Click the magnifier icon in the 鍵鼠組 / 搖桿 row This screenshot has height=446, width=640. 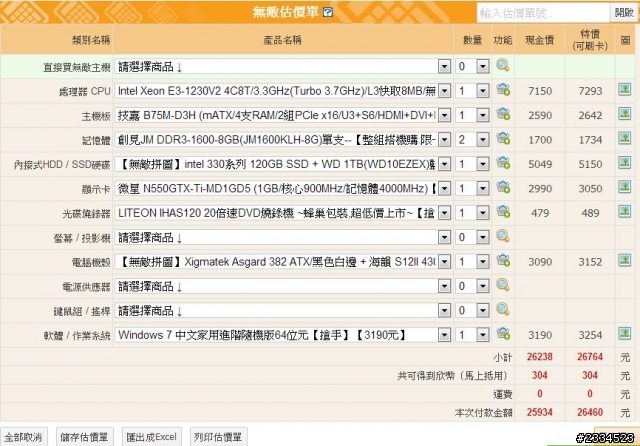pyautogui.click(x=503, y=310)
